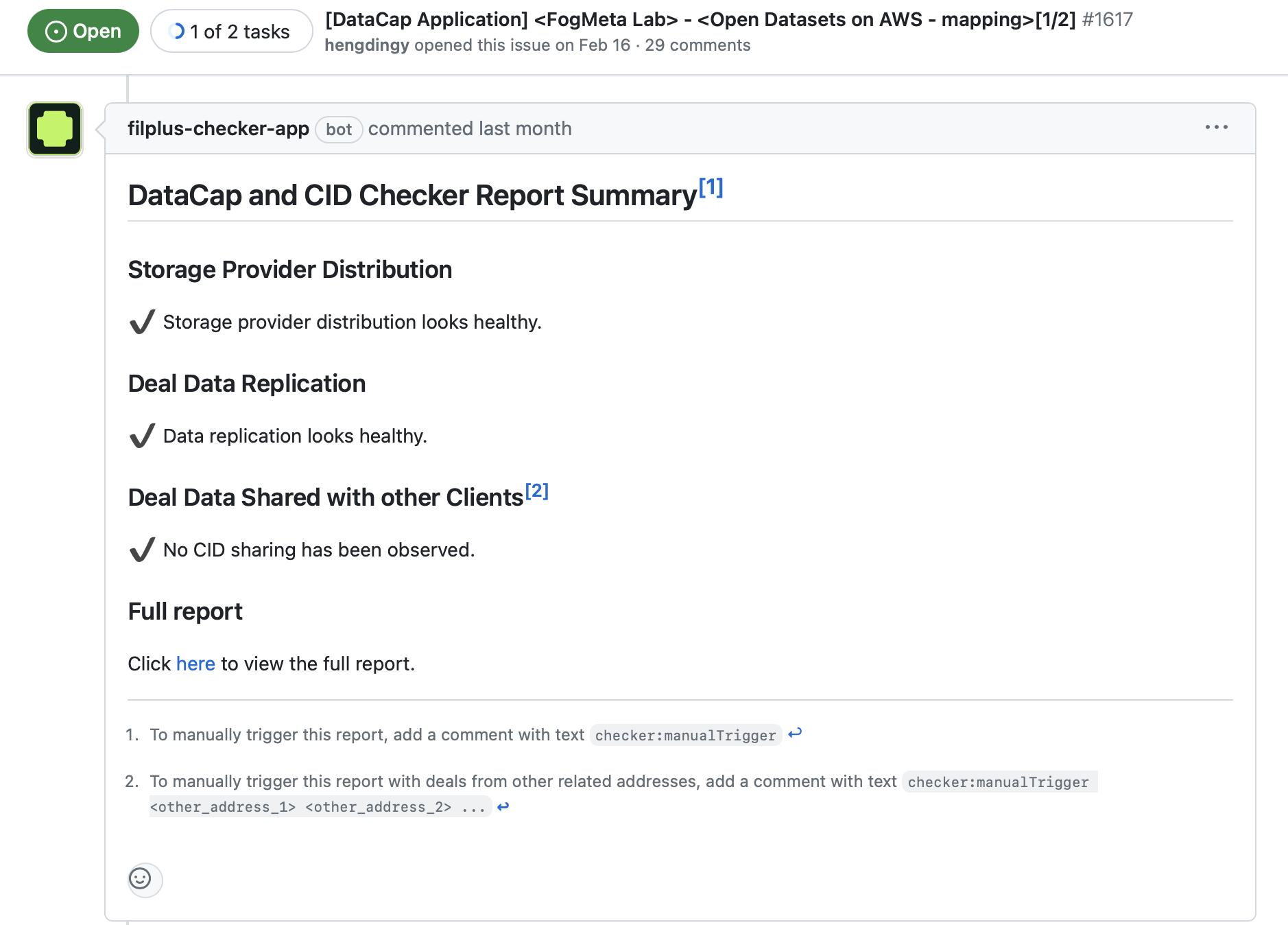1288x925 pixels.
Task: Click checkmark beside No CID sharing observed
Action: [x=141, y=549]
